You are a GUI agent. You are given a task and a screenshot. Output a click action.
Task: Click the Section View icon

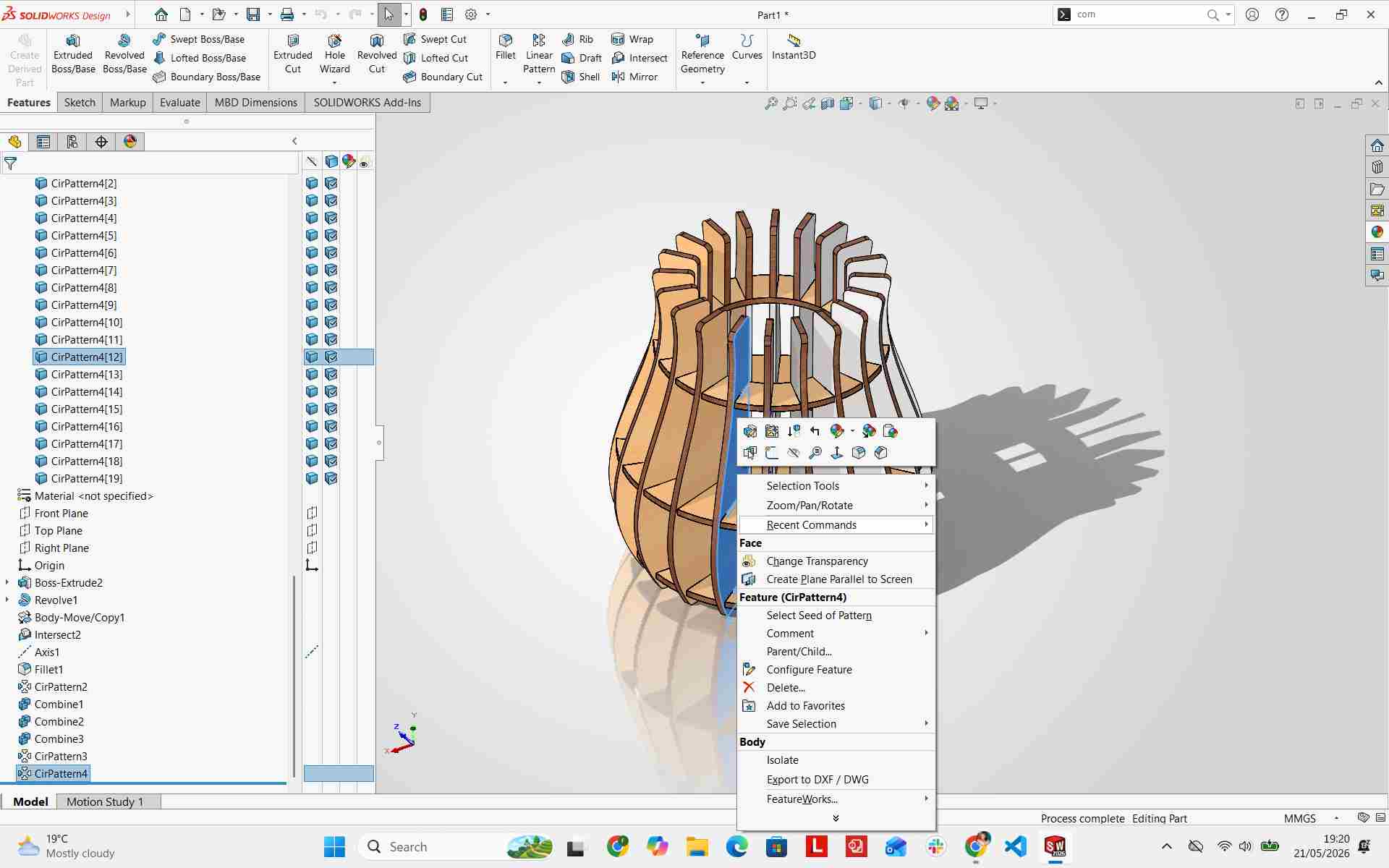click(828, 103)
